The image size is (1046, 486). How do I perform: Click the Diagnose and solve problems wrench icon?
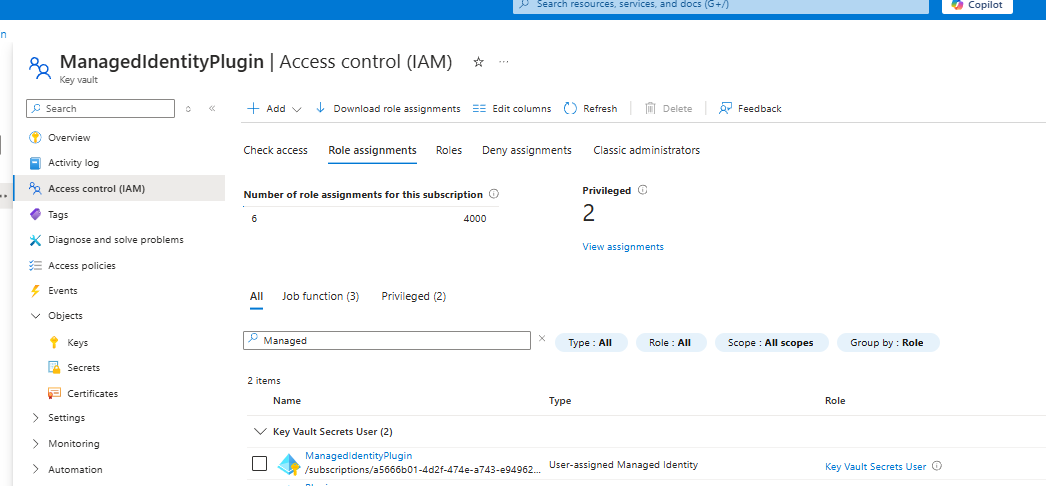35,240
